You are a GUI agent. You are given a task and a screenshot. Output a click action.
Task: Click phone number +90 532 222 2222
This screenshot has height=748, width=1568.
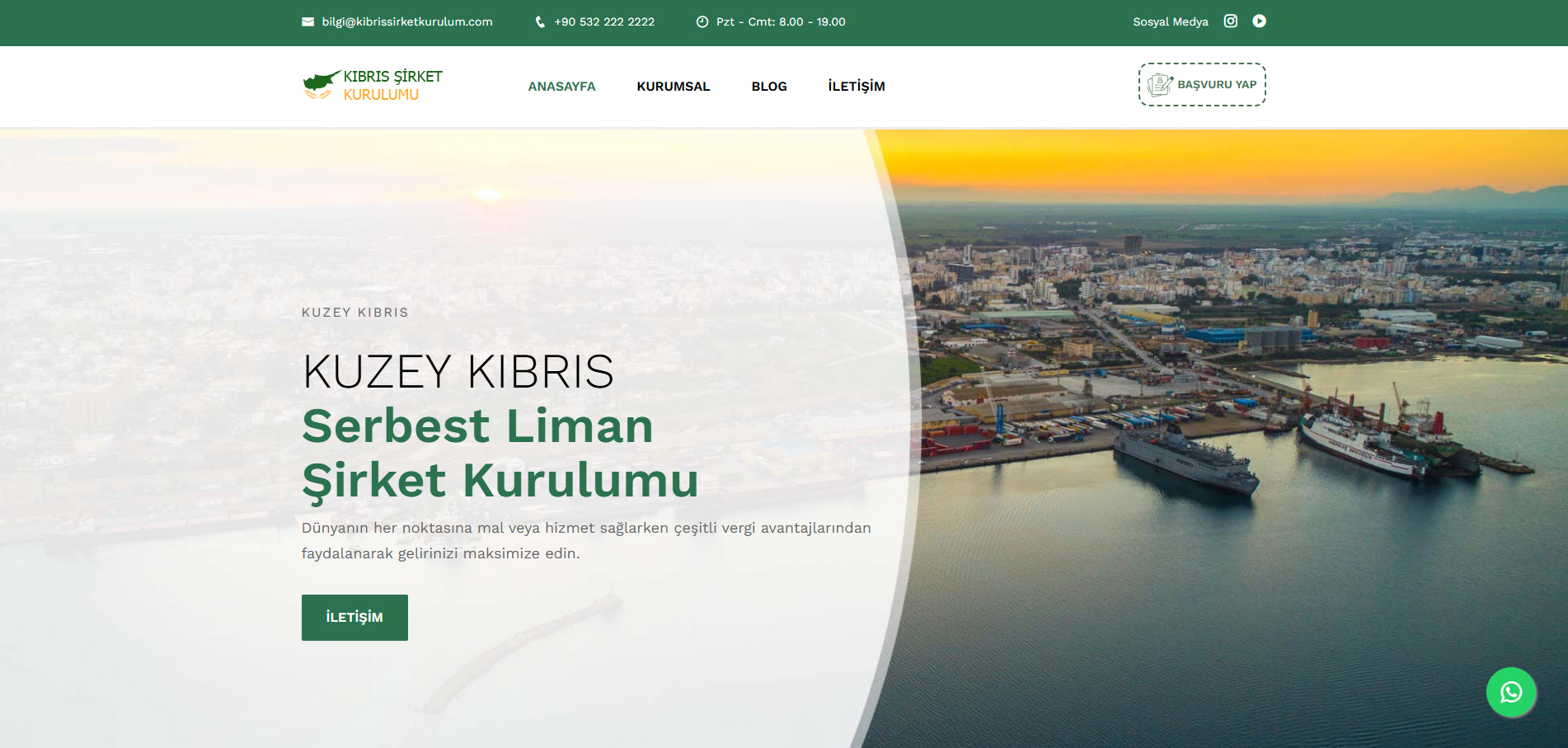(x=604, y=22)
